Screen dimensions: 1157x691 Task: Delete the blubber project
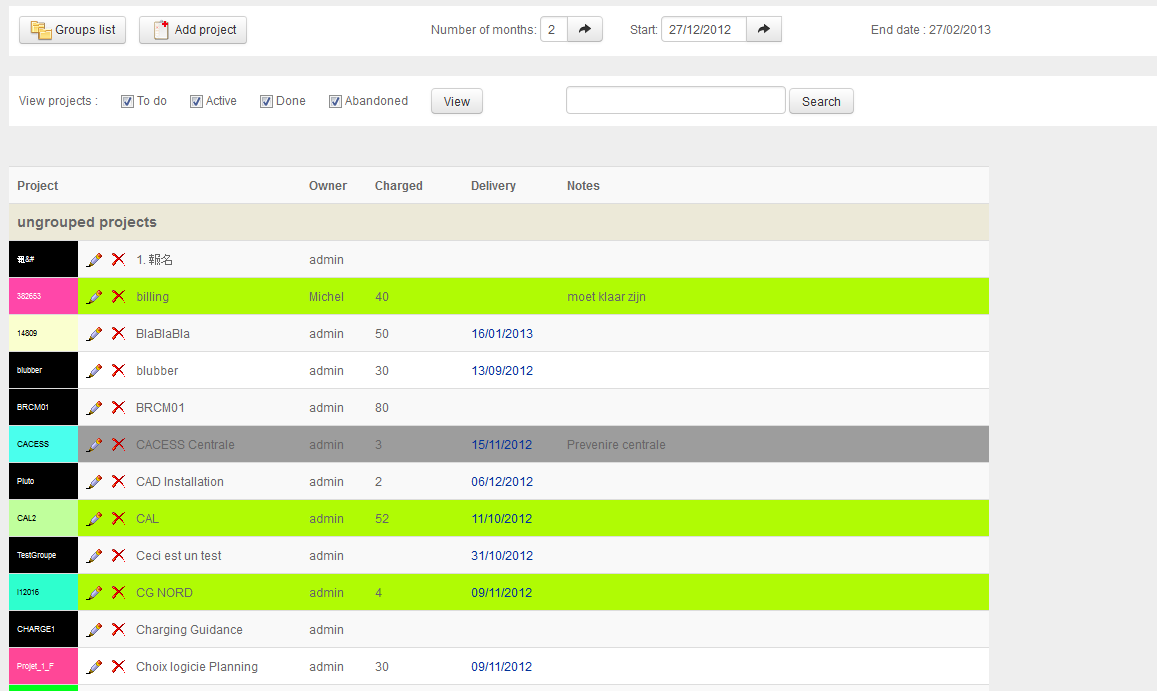[118, 371]
